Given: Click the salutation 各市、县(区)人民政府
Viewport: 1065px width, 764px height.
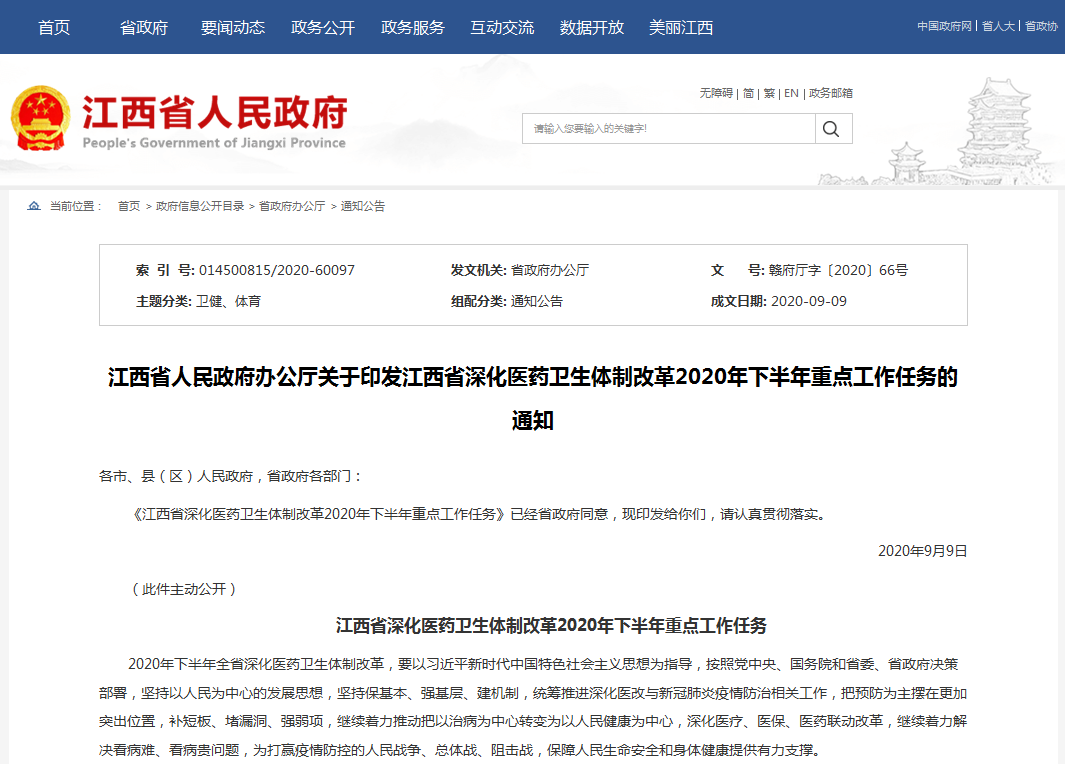Looking at the screenshot, I should [176, 476].
